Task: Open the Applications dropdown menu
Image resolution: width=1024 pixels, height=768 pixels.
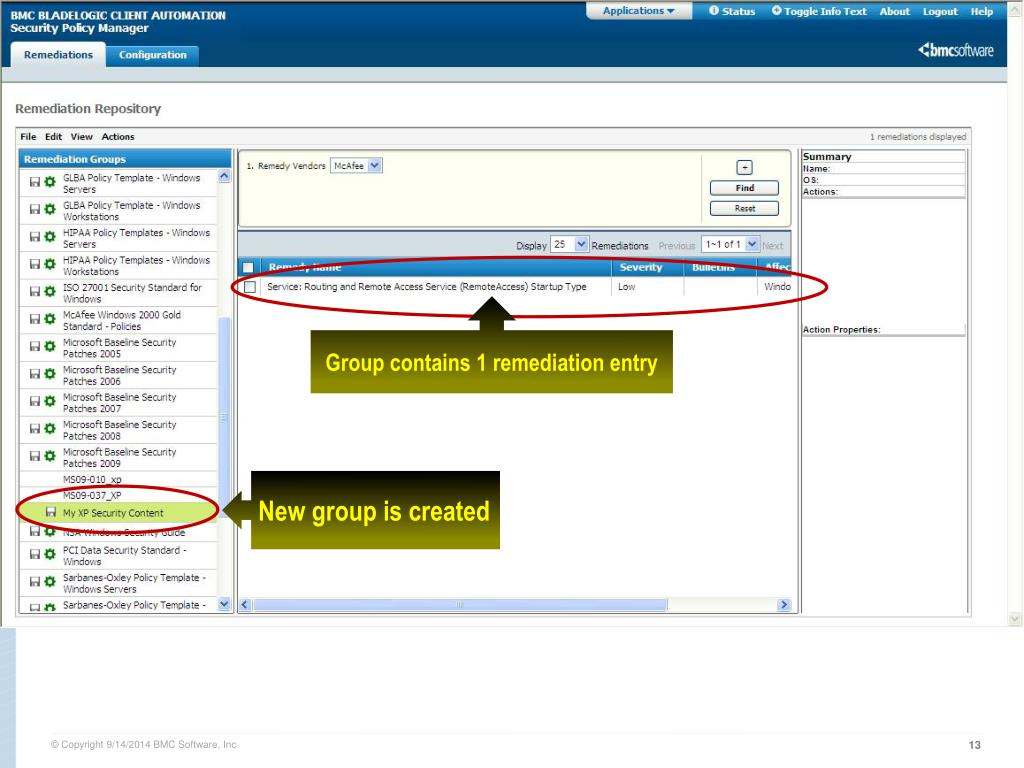Action: pos(639,10)
